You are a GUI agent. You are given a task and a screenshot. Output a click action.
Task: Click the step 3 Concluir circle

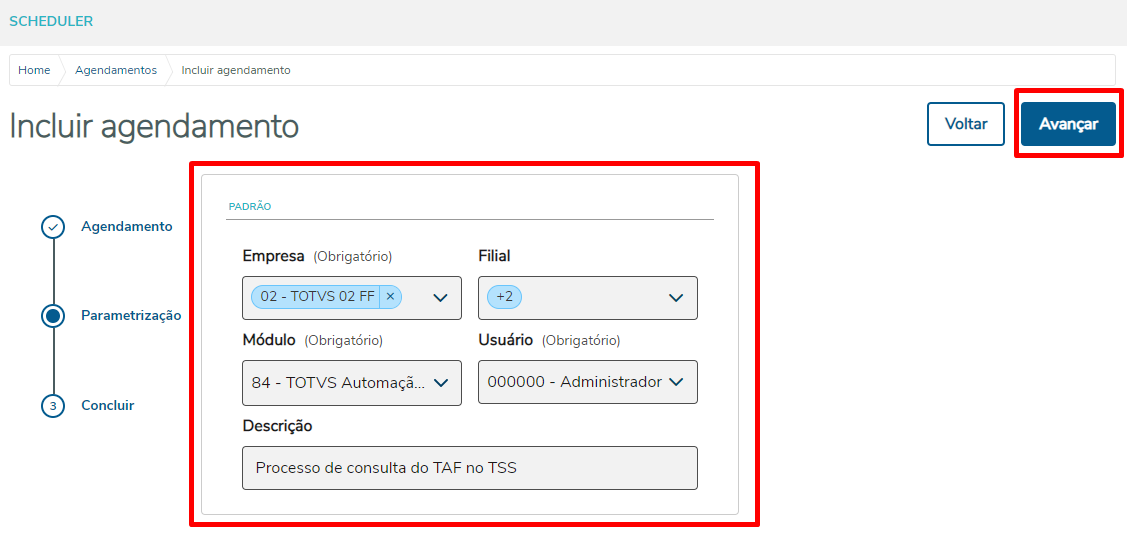tap(52, 405)
